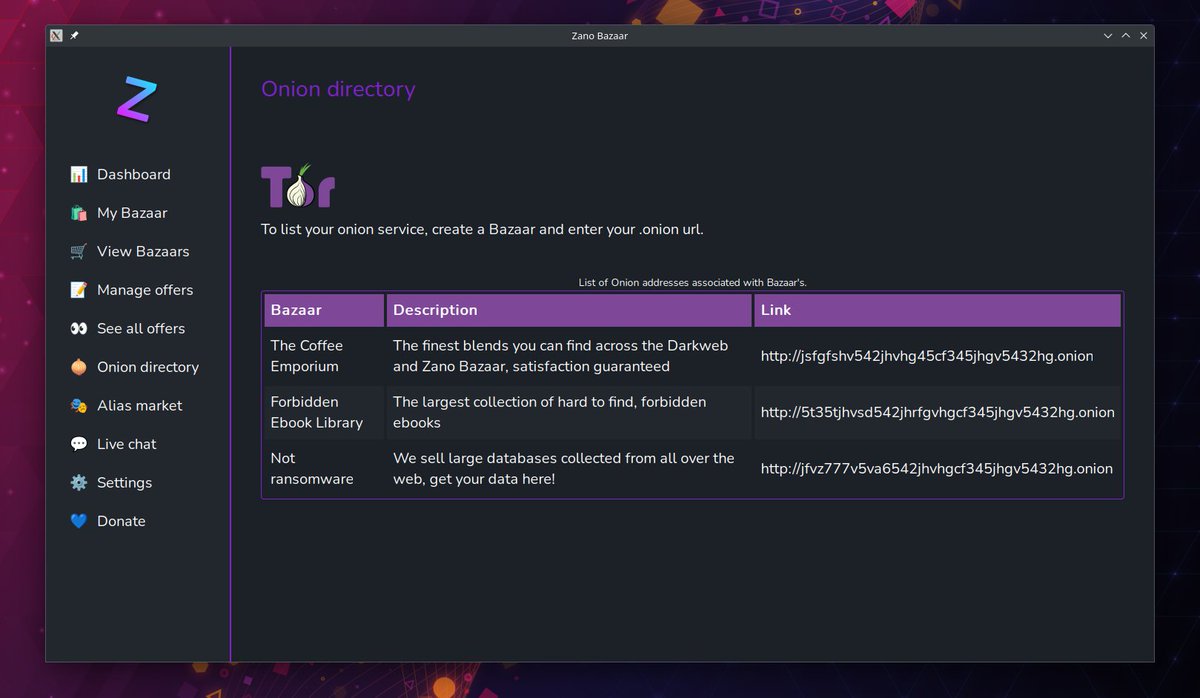Click the View Bazaars shopping cart icon

coord(79,251)
